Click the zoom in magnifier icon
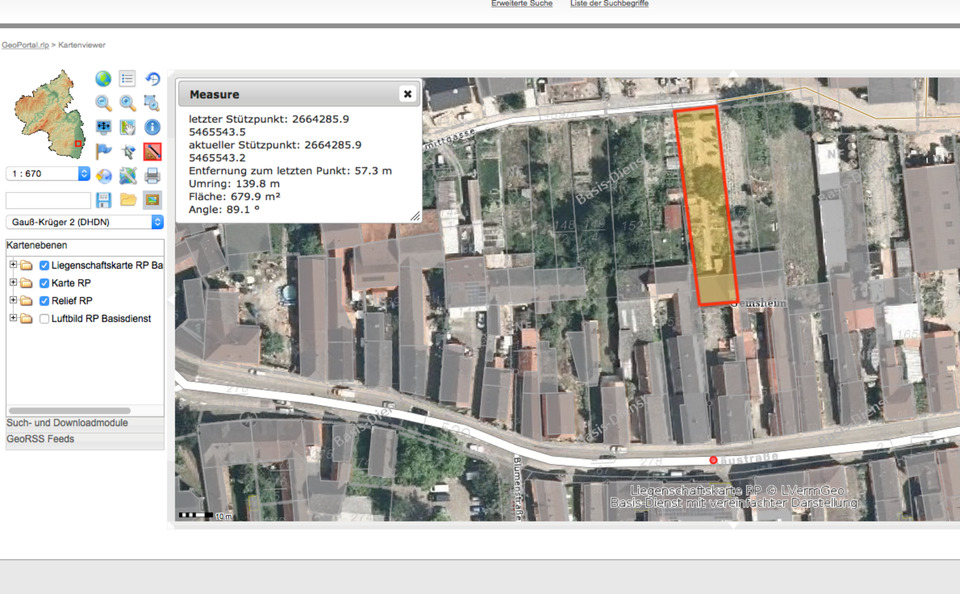This screenshot has width=960, height=594. coord(128,103)
